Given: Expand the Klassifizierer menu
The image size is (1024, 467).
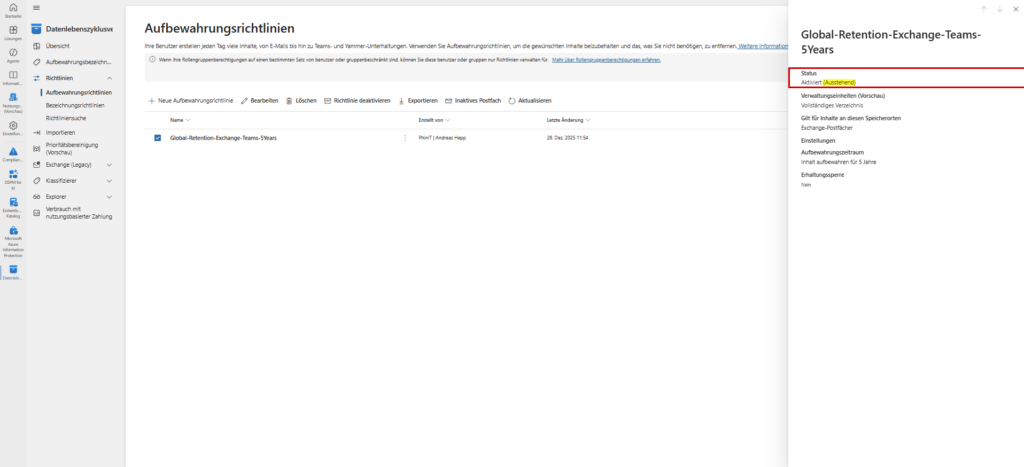Looking at the screenshot, I should pyautogui.click(x=109, y=181).
